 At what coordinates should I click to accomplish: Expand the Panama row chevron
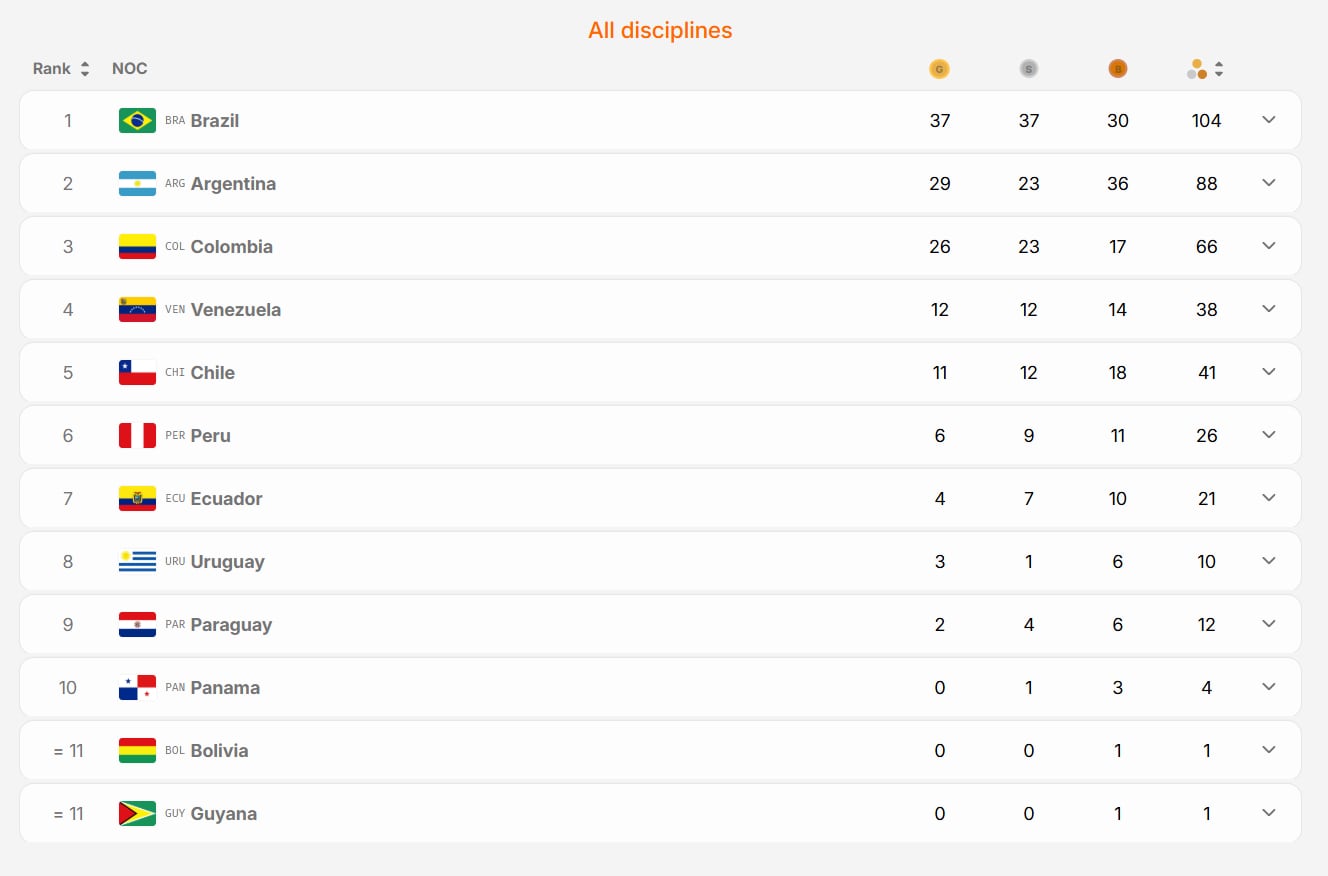(x=1269, y=687)
